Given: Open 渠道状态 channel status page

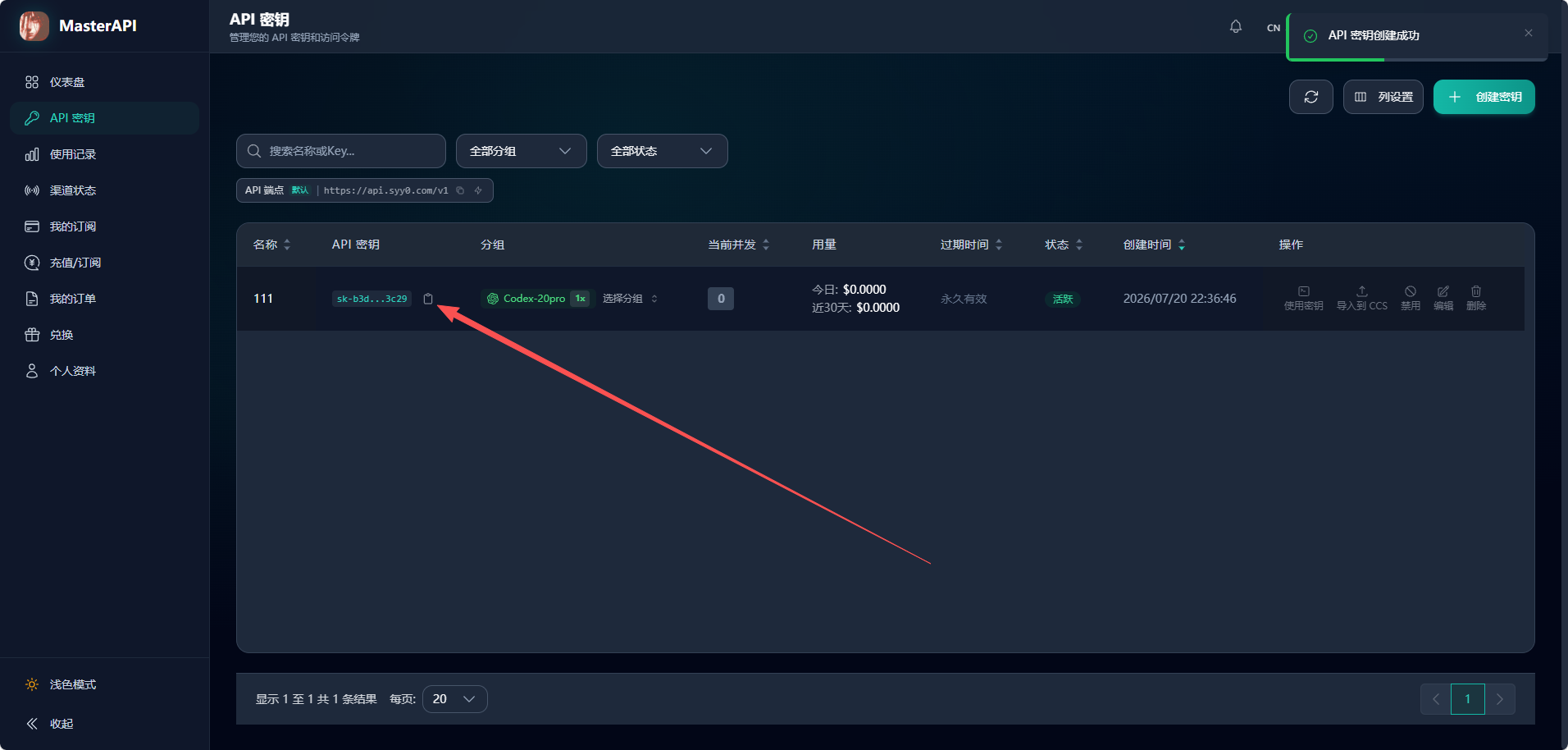Looking at the screenshot, I should pos(104,190).
